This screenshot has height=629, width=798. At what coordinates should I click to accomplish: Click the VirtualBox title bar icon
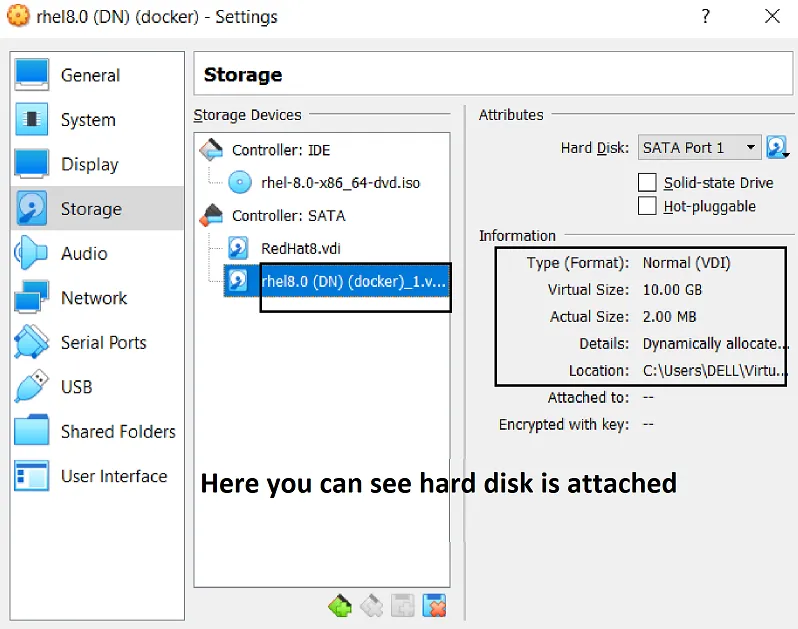point(18,16)
